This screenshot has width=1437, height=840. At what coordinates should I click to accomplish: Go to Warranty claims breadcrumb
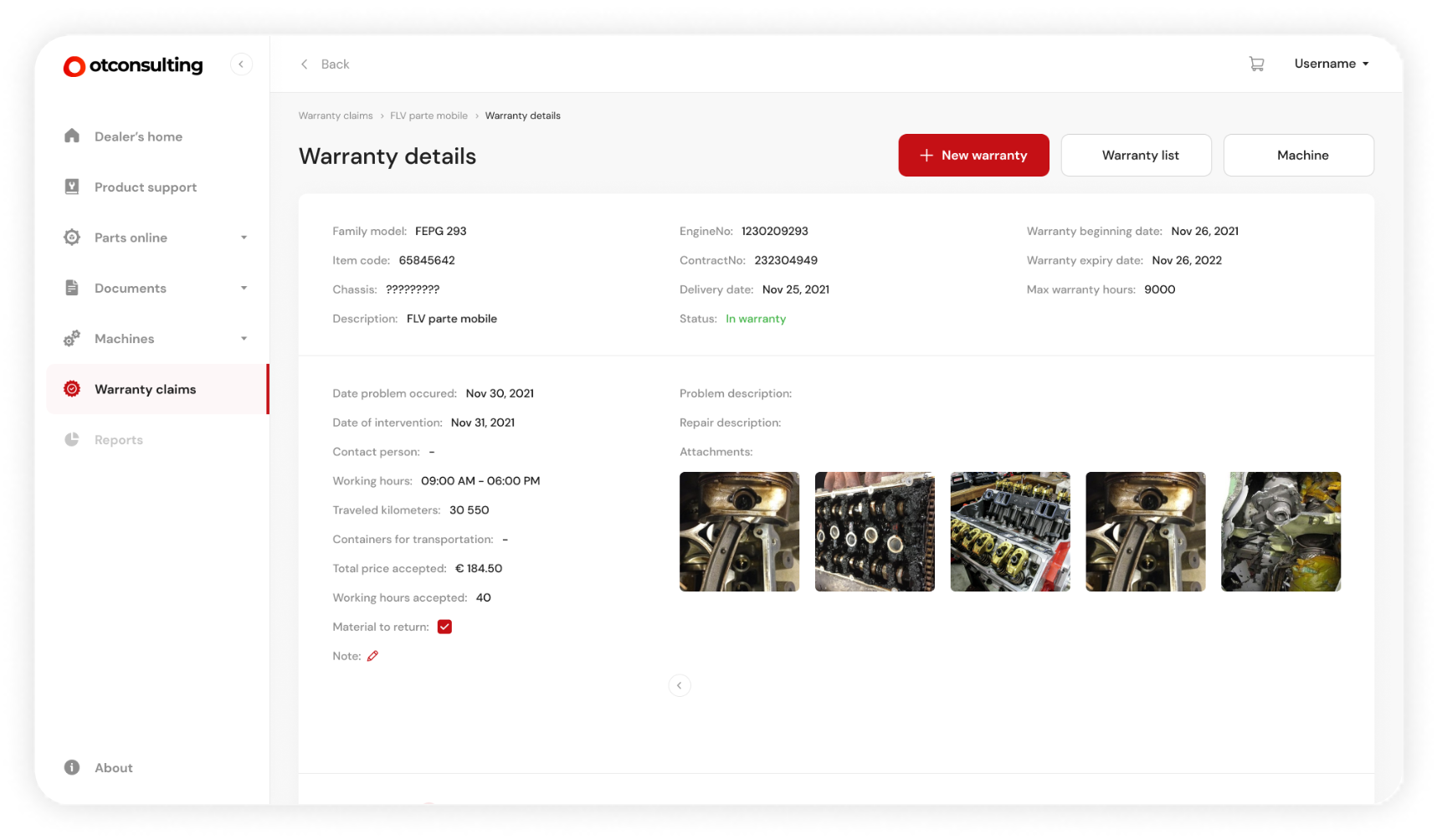336,115
